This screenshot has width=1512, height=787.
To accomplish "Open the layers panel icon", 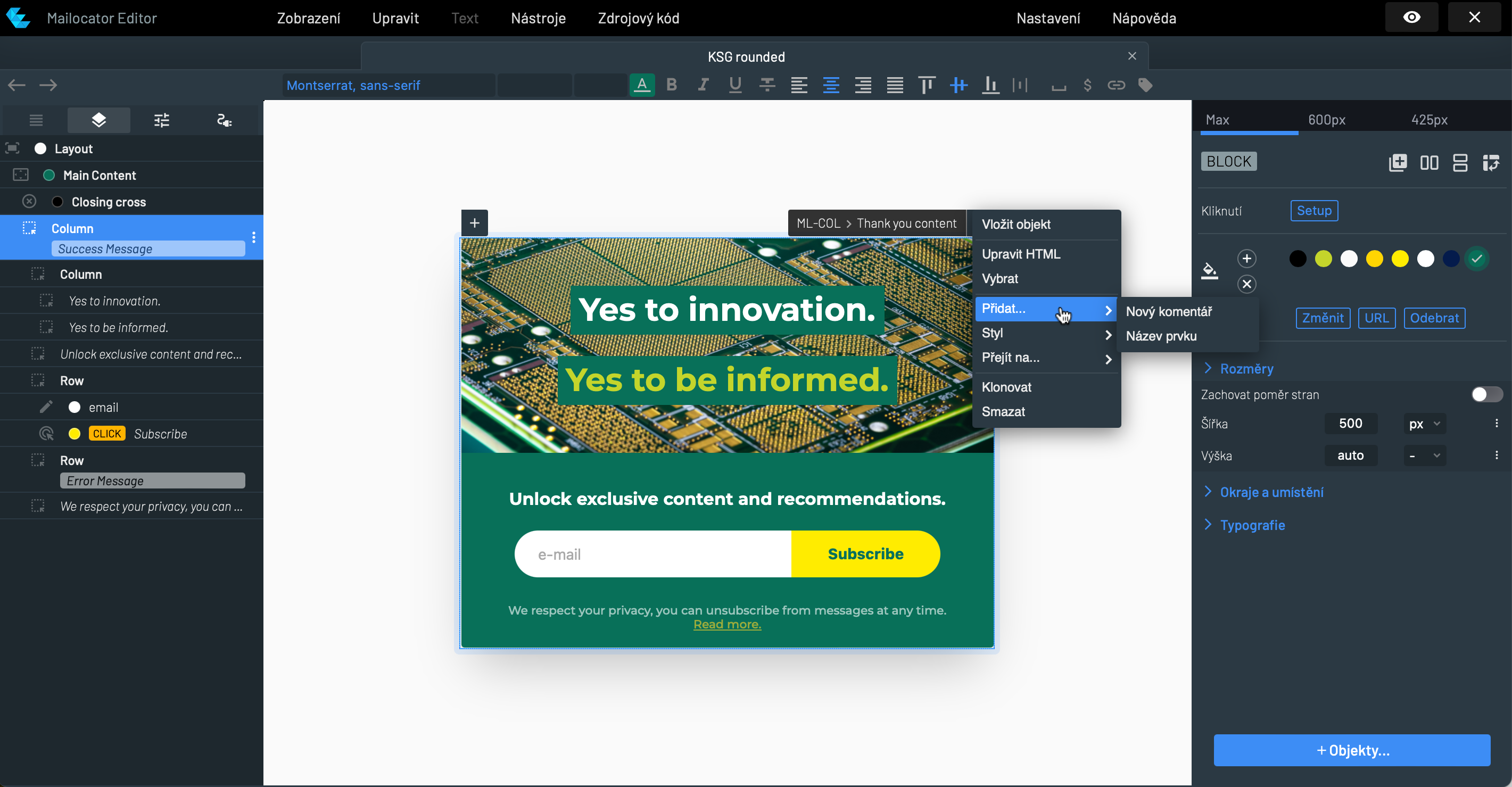I will [98, 120].
